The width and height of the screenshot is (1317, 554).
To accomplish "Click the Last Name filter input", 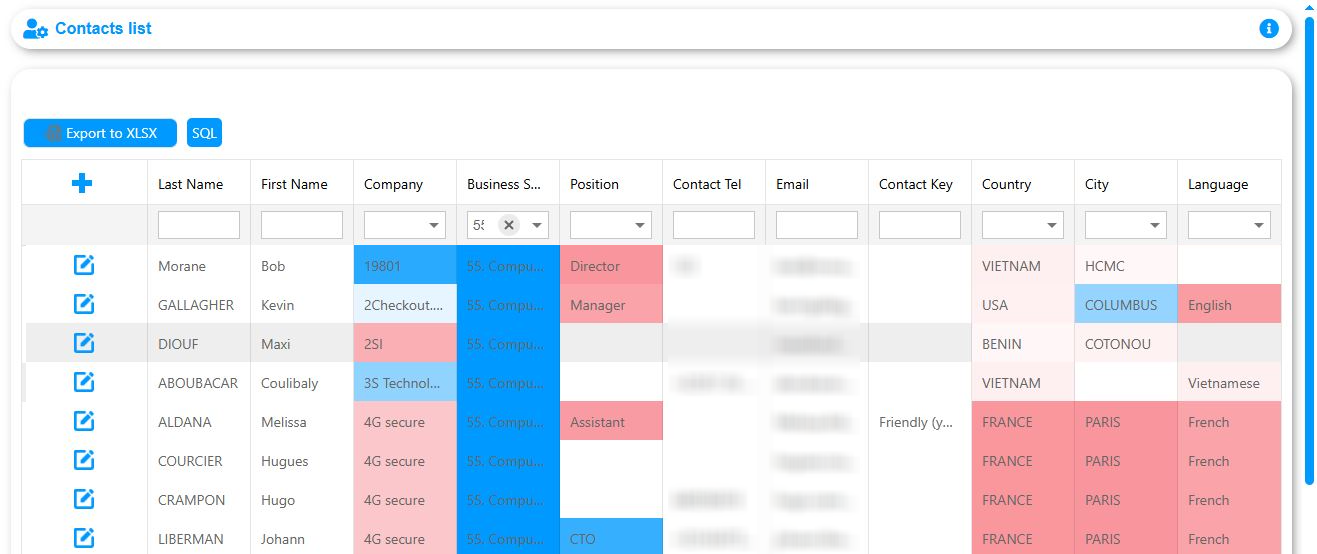I will [199, 225].
